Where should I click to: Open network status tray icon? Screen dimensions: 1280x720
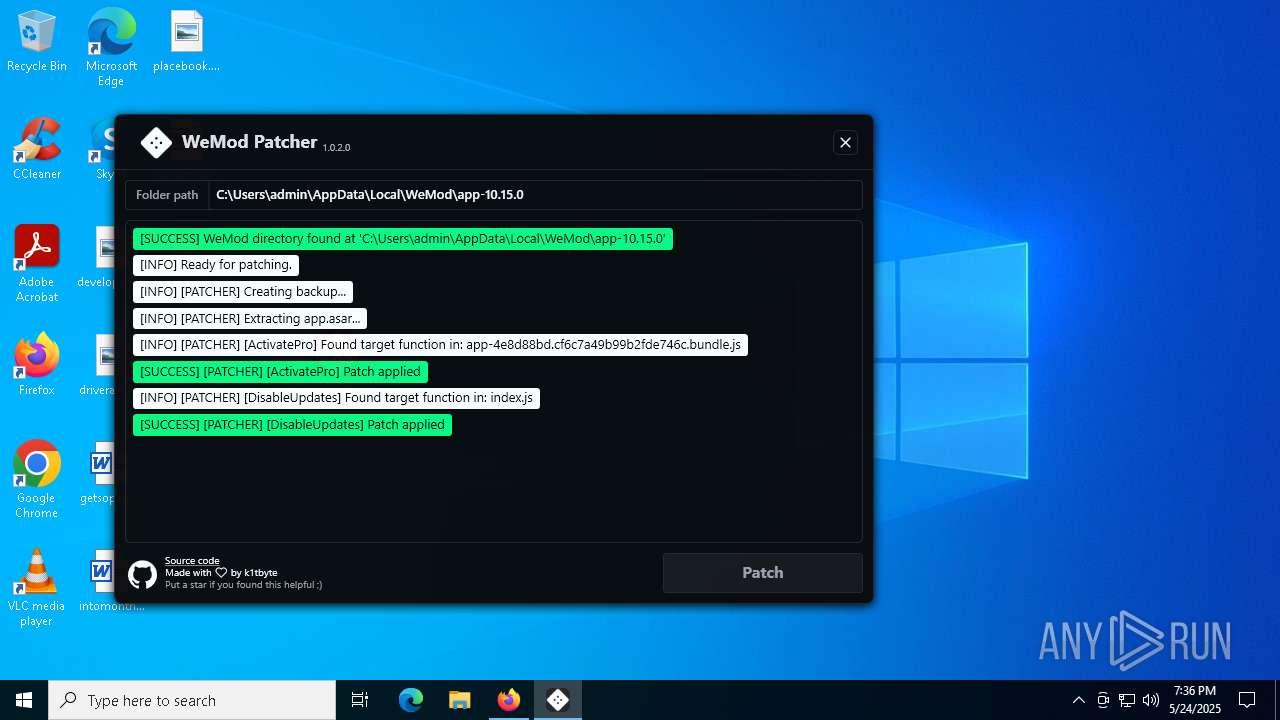click(1127, 700)
